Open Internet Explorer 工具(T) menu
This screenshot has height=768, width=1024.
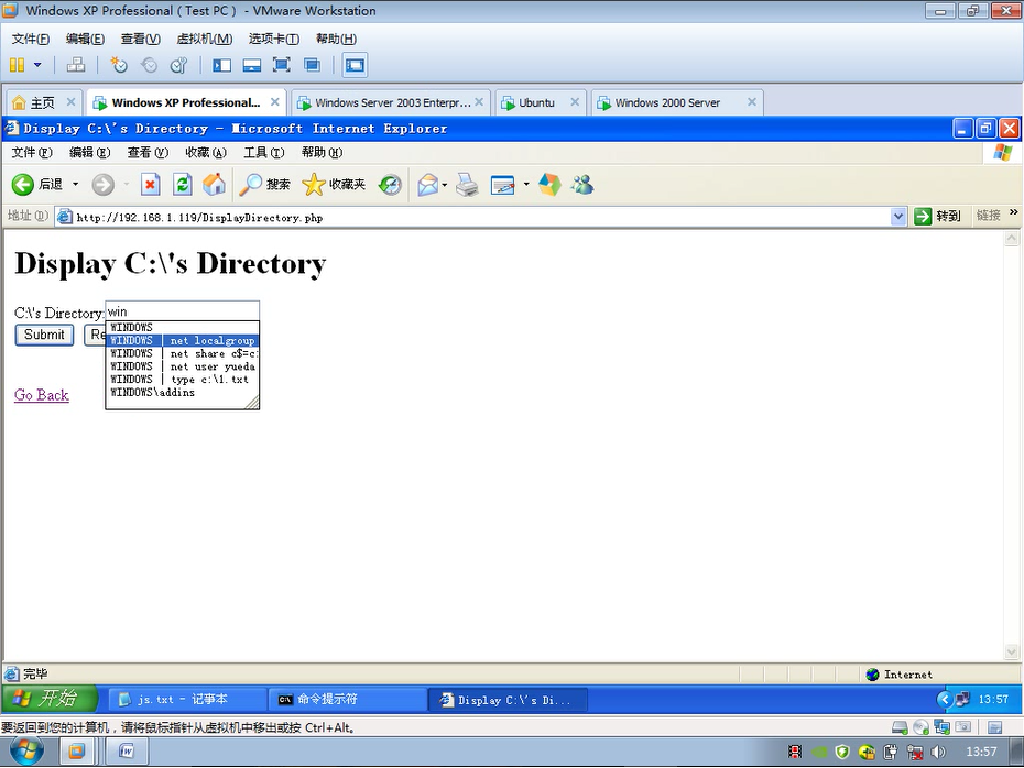pyautogui.click(x=264, y=152)
